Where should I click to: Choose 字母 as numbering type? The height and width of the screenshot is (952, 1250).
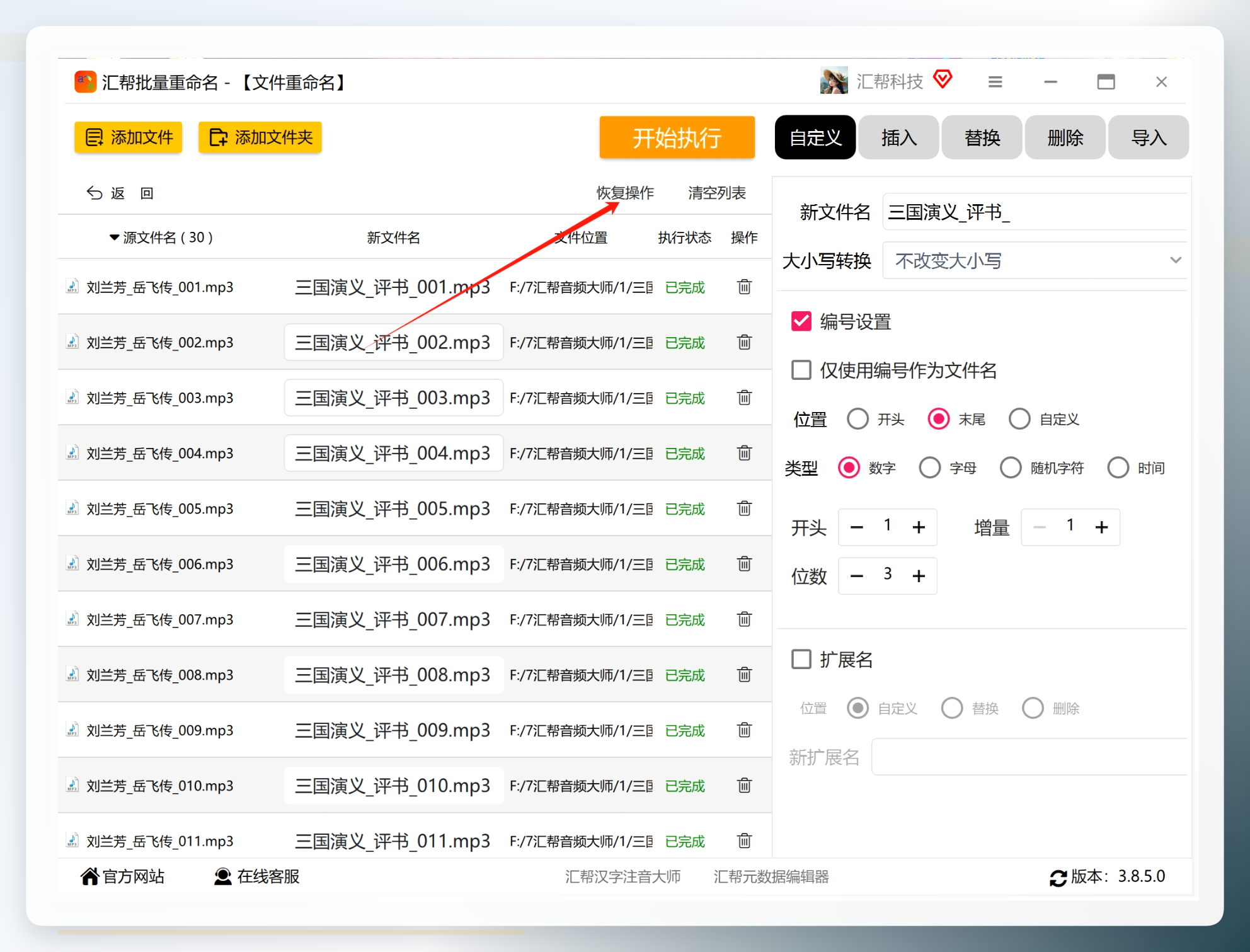click(929, 468)
